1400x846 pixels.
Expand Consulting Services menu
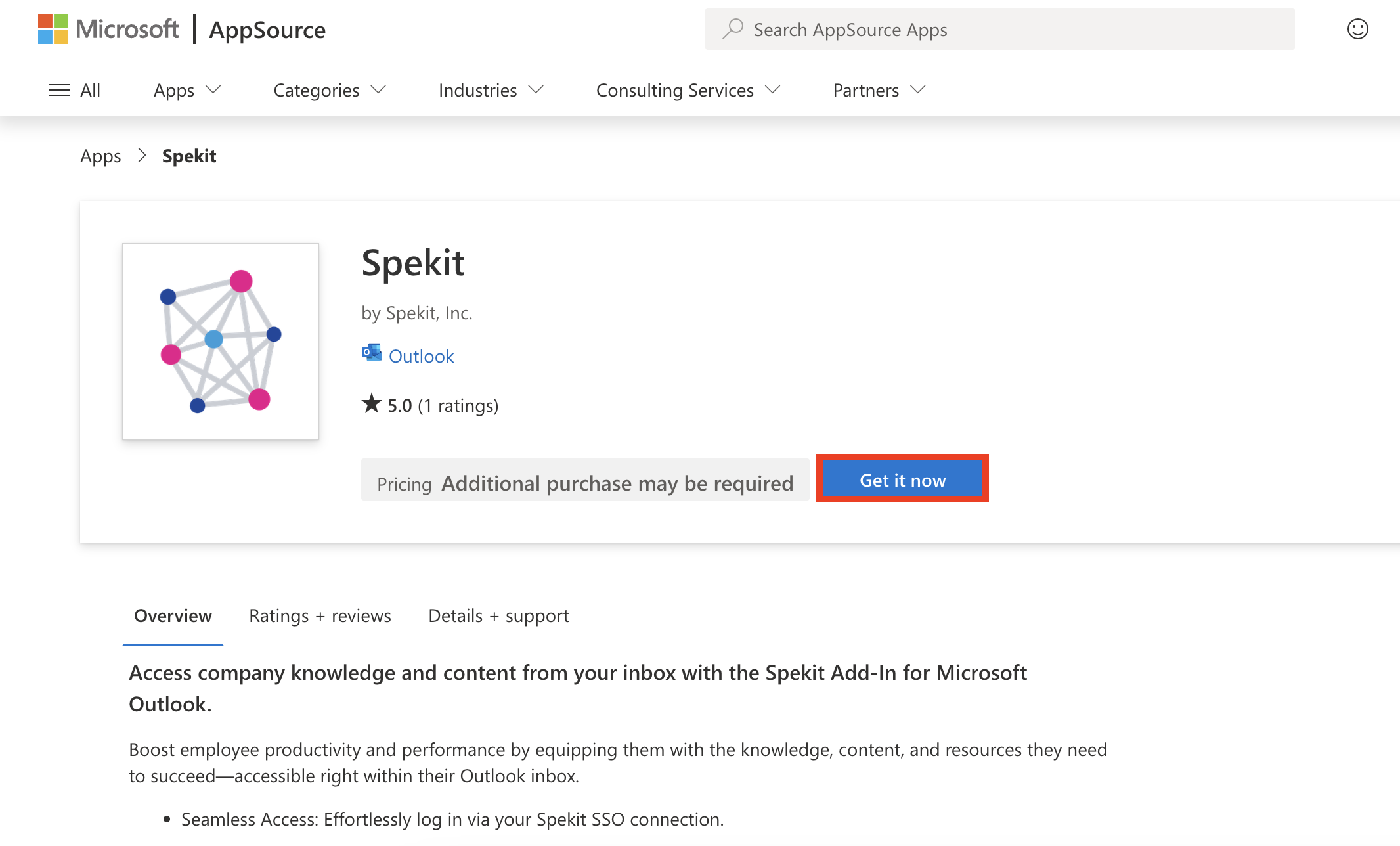(x=688, y=90)
